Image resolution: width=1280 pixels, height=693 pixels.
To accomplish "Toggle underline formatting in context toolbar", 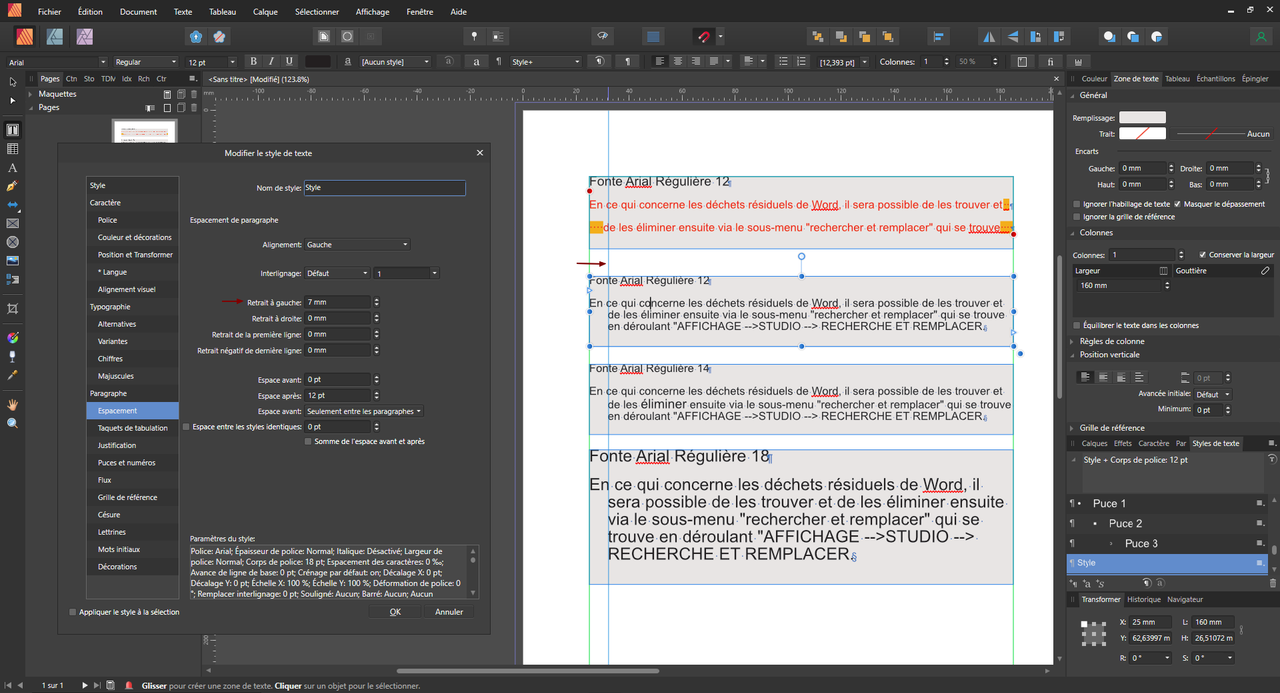I will click(x=289, y=62).
